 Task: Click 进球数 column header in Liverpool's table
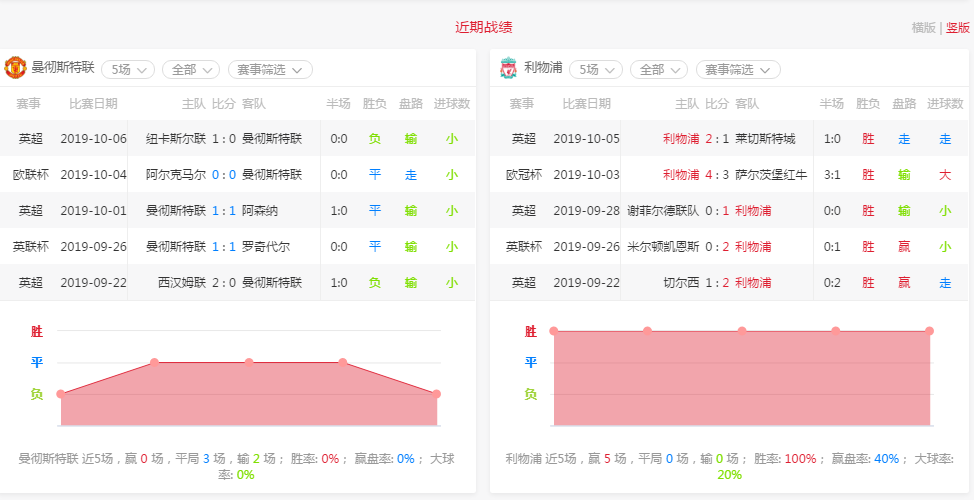[945, 104]
